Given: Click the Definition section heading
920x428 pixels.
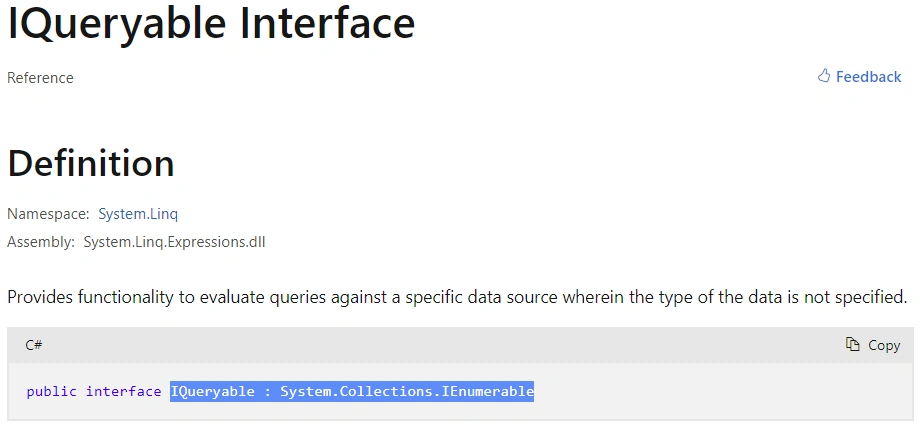Looking at the screenshot, I should click(x=91, y=163).
